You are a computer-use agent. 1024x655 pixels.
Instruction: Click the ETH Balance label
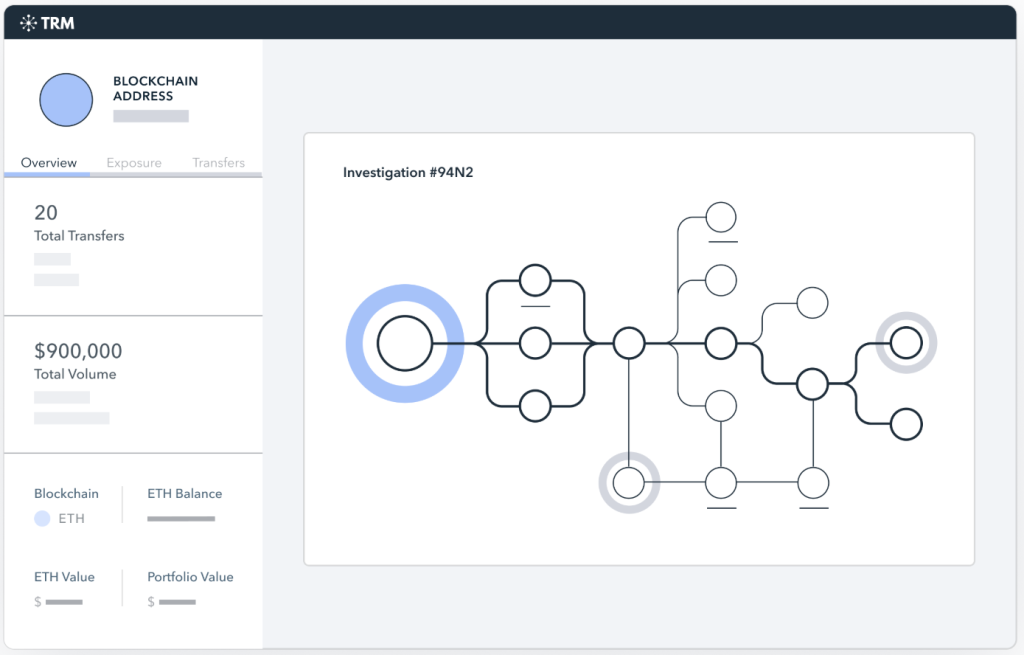[185, 493]
